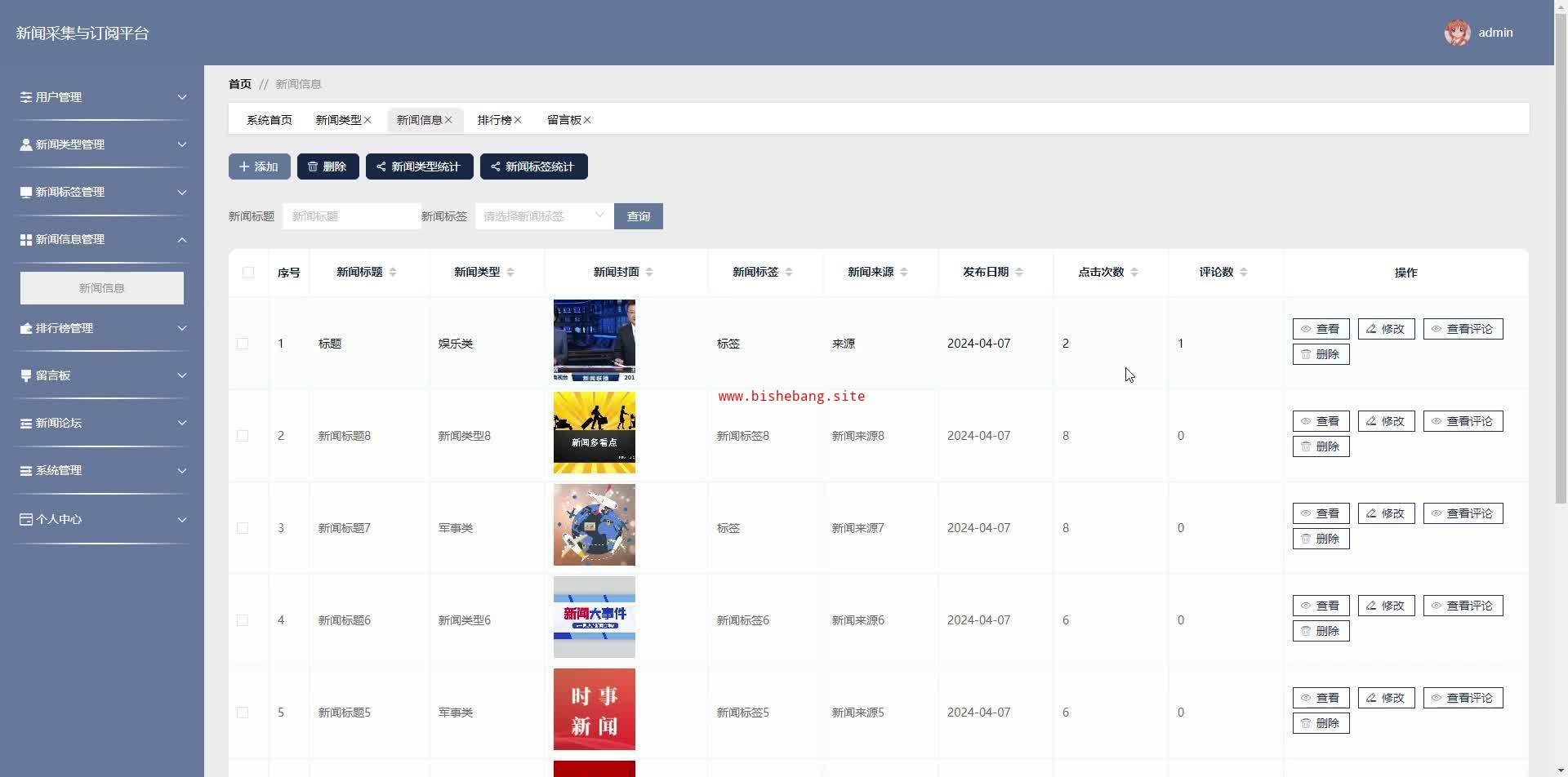Expand the 用户管理 menu chevron
Image resolution: width=1568 pixels, height=777 pixels.
[x=182, y=97]
